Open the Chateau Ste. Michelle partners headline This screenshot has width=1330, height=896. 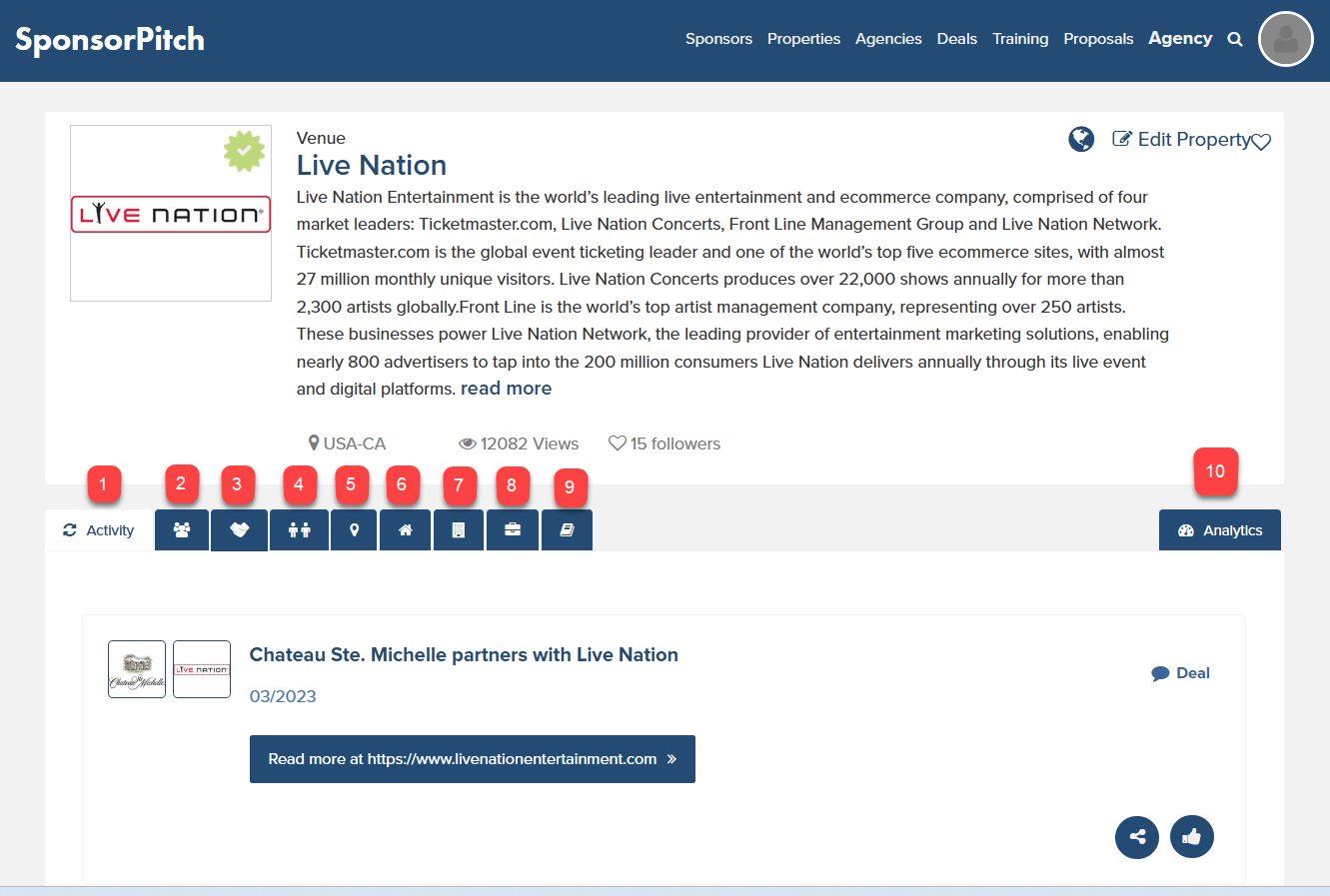click(464, 655)
